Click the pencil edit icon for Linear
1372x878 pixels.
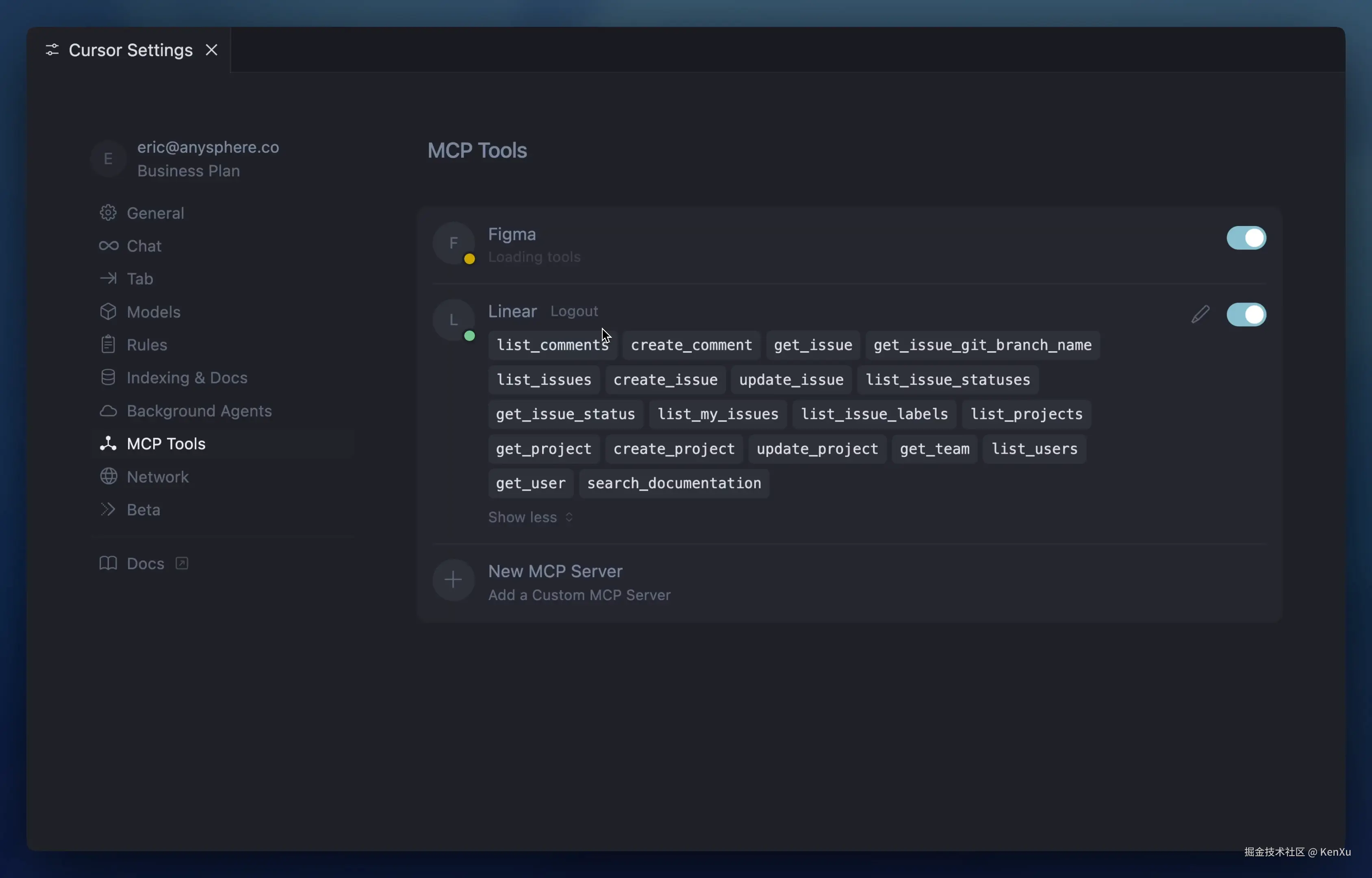click(1200, 314)
